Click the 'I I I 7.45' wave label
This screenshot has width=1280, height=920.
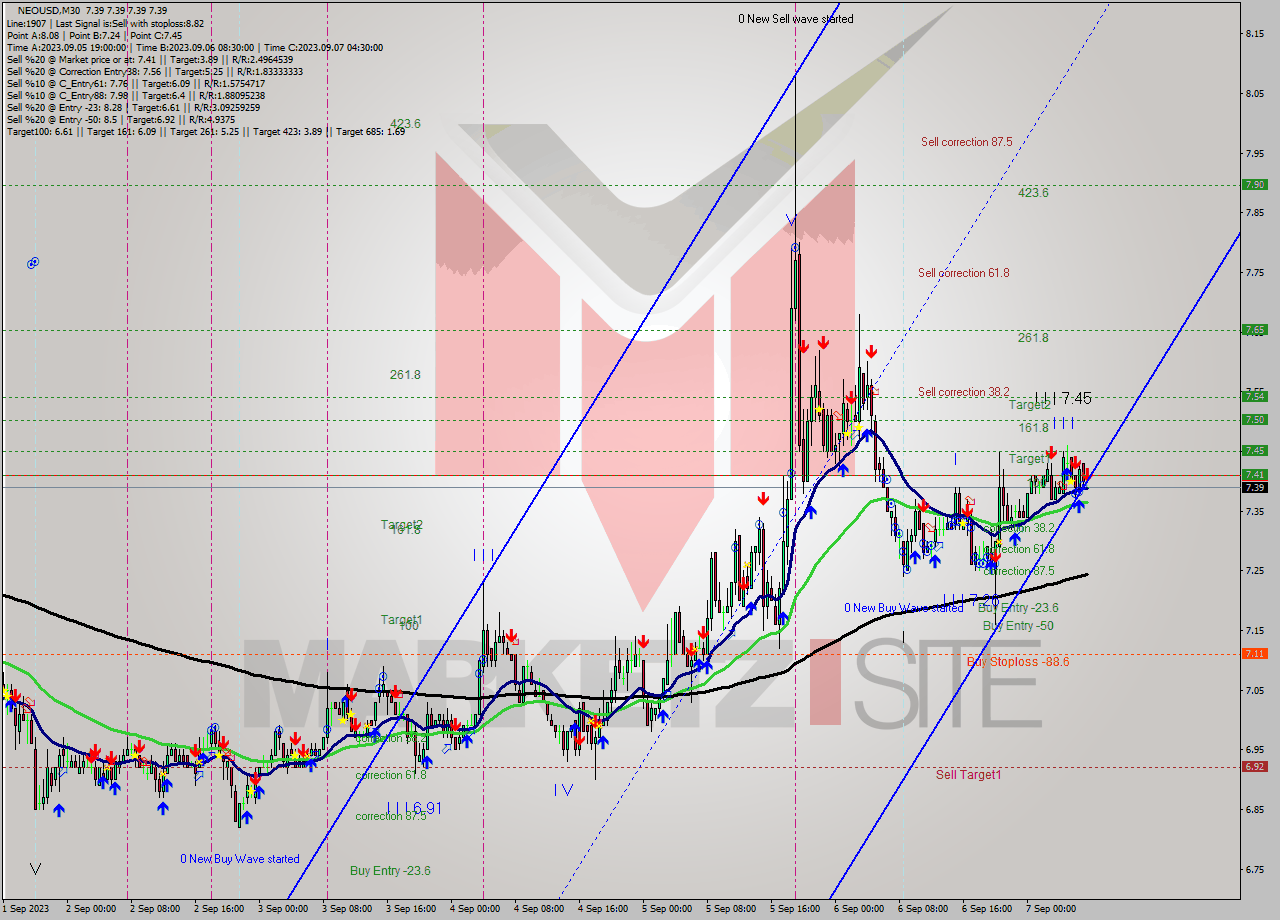pyautogui.click(x=1063, y=398)
